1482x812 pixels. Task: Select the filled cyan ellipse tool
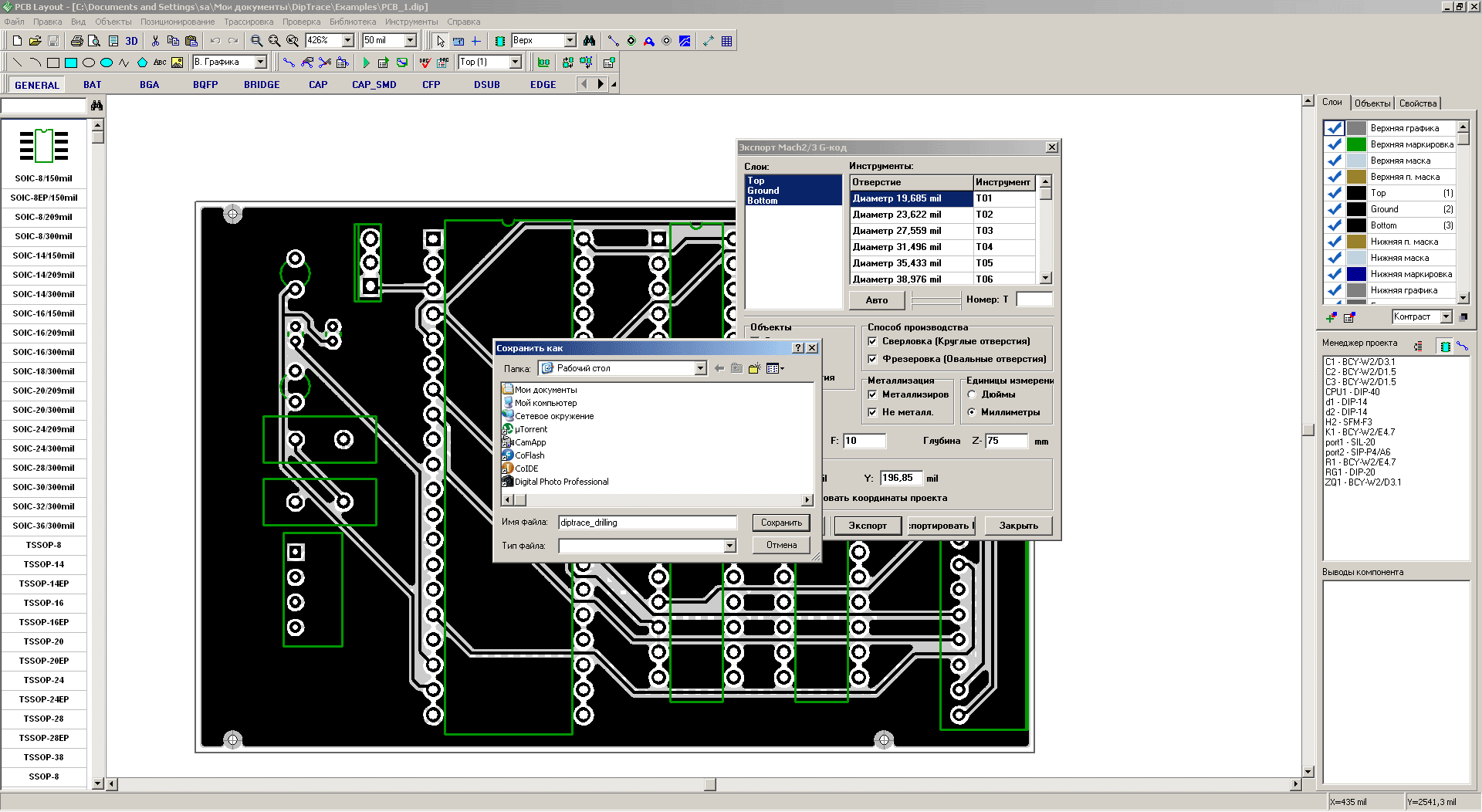coord(107,63)
